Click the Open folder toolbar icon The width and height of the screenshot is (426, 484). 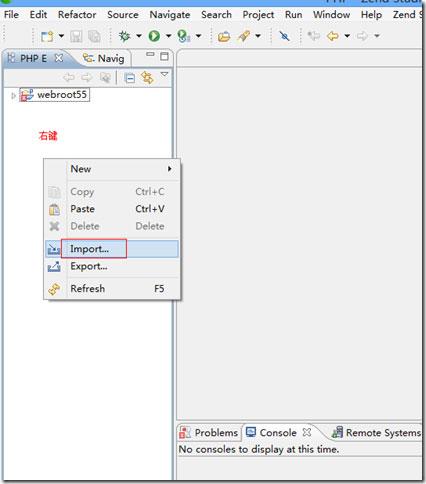(224, 36)
